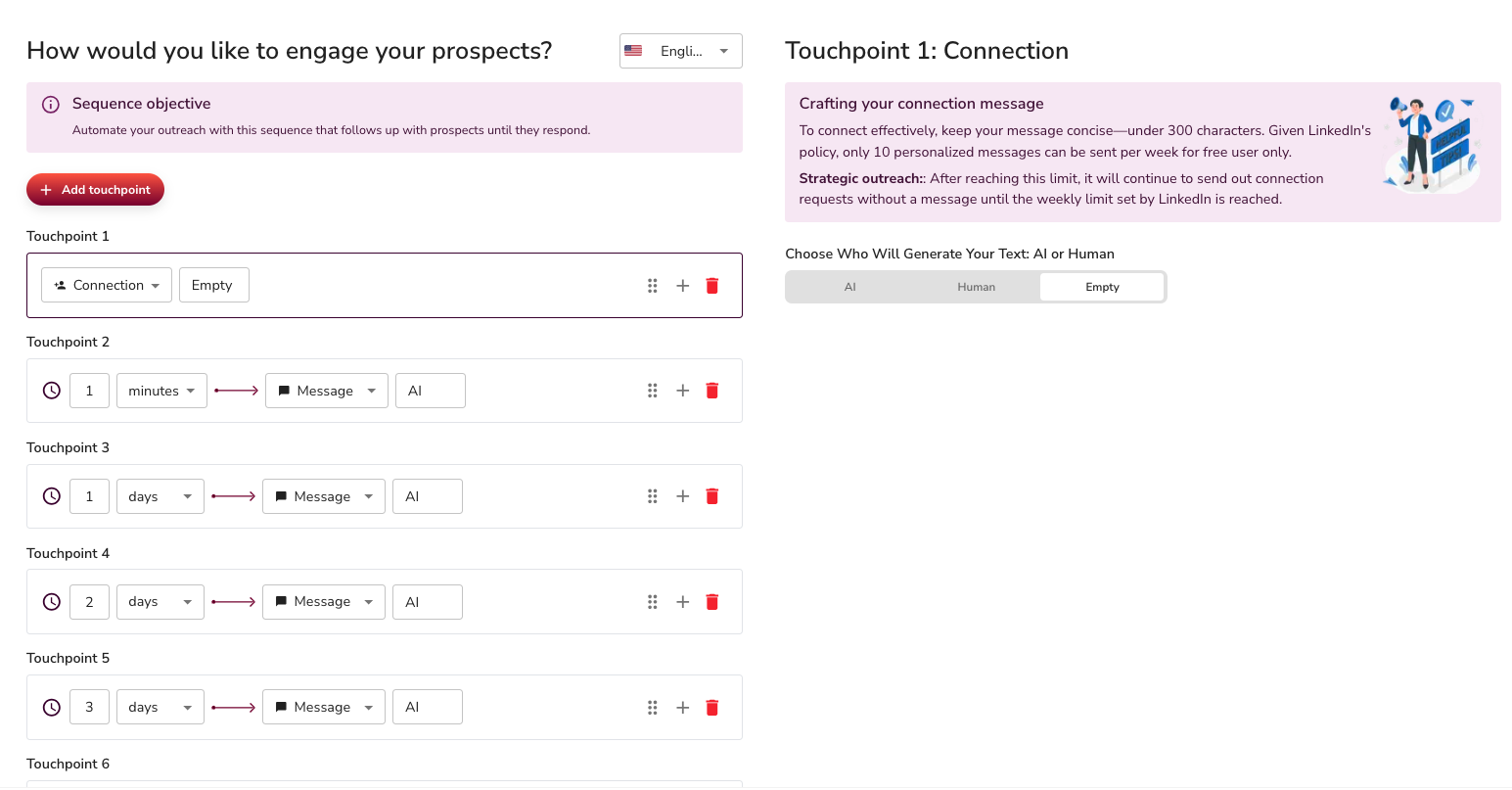Screen dimensions: 1512x790
Task: Click the plus icon in Touchpoint 5 row
Action: click(x=683, y=708)
